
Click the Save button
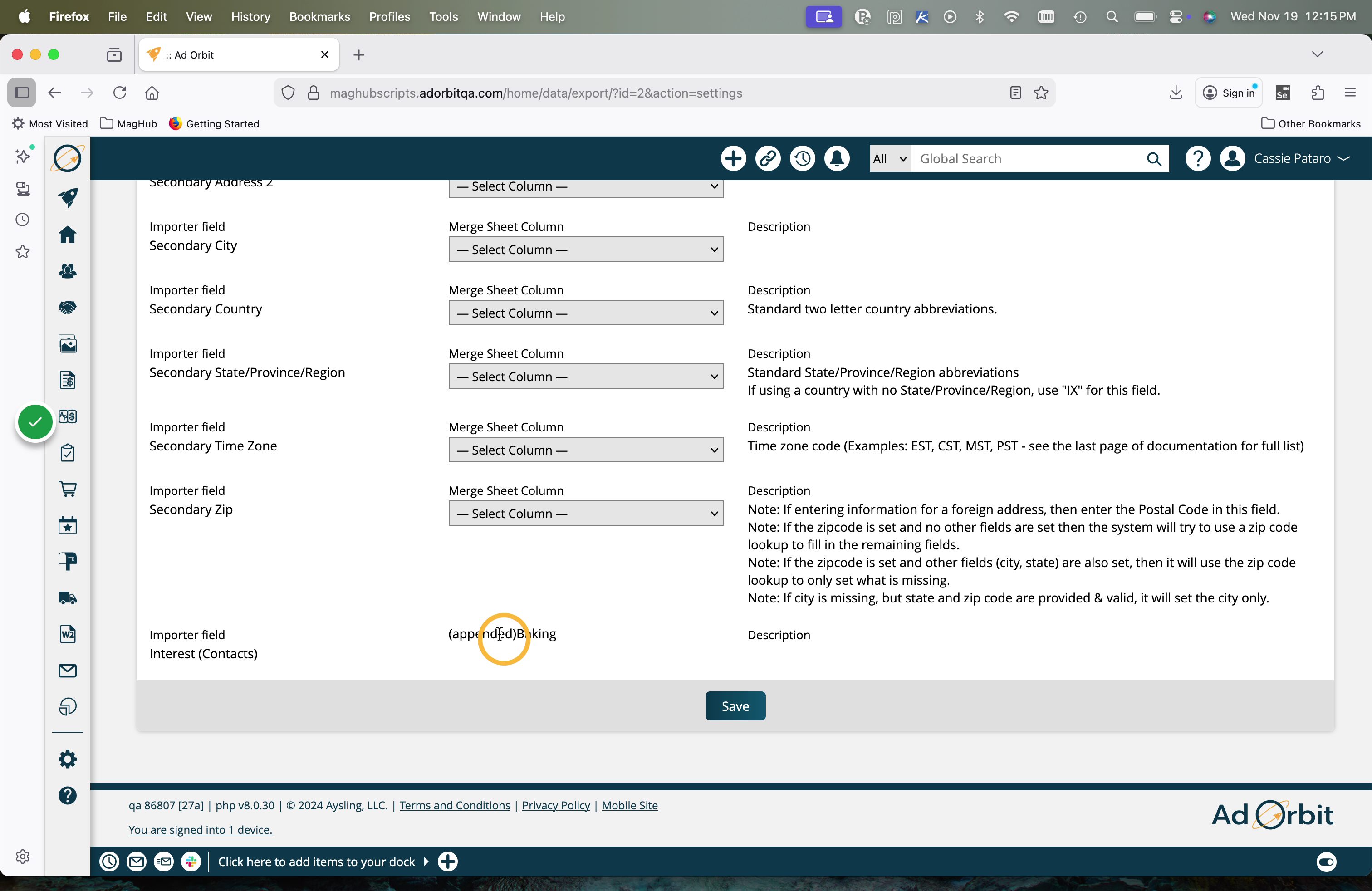tap(735, 706)
